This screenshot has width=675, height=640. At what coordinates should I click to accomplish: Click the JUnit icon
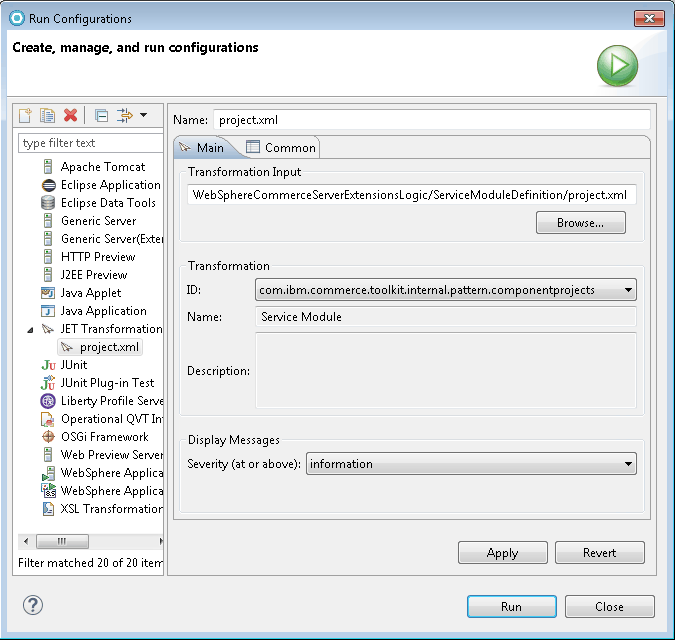(48, 365)
